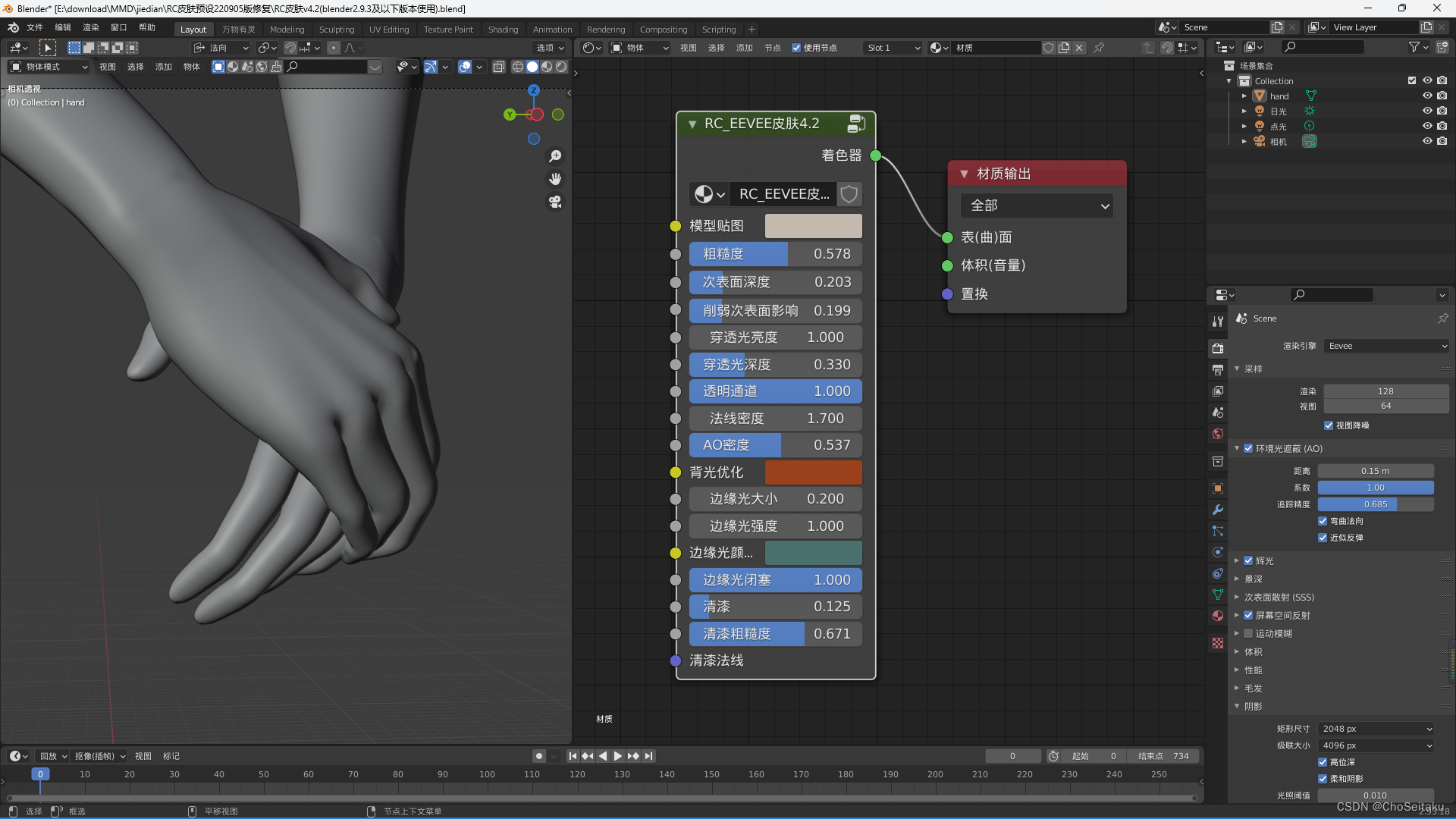Image resolution: width=1456 pixels, height=819 pixels.
Task: Open the Material properties tab
Action: pyautogui.click(x=1218, y=616)
